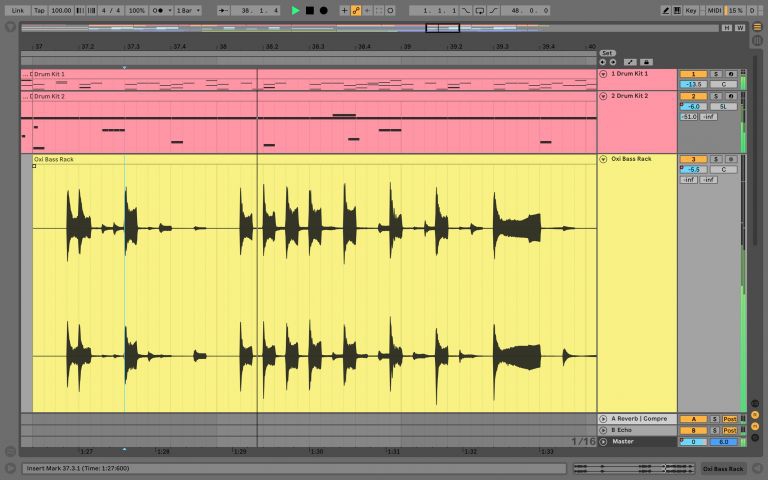This screenshot has width=768, height=480.
Task: Click the clip overview waveform in status bar
Action: coord(634,468)
